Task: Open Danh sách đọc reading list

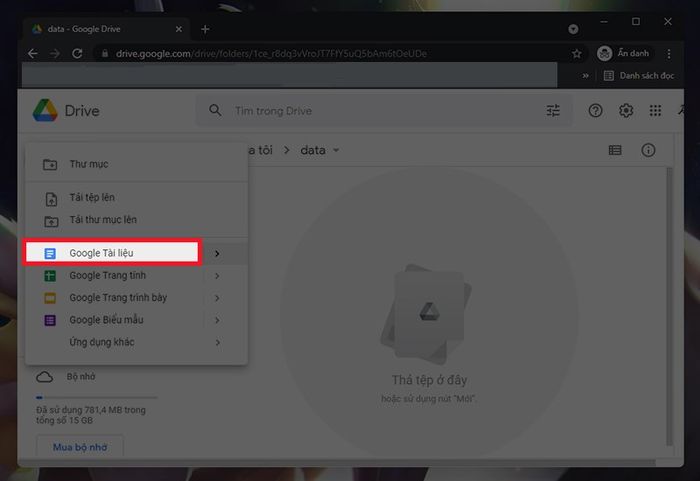Action: pyautogui.click(x=638, y=75)
